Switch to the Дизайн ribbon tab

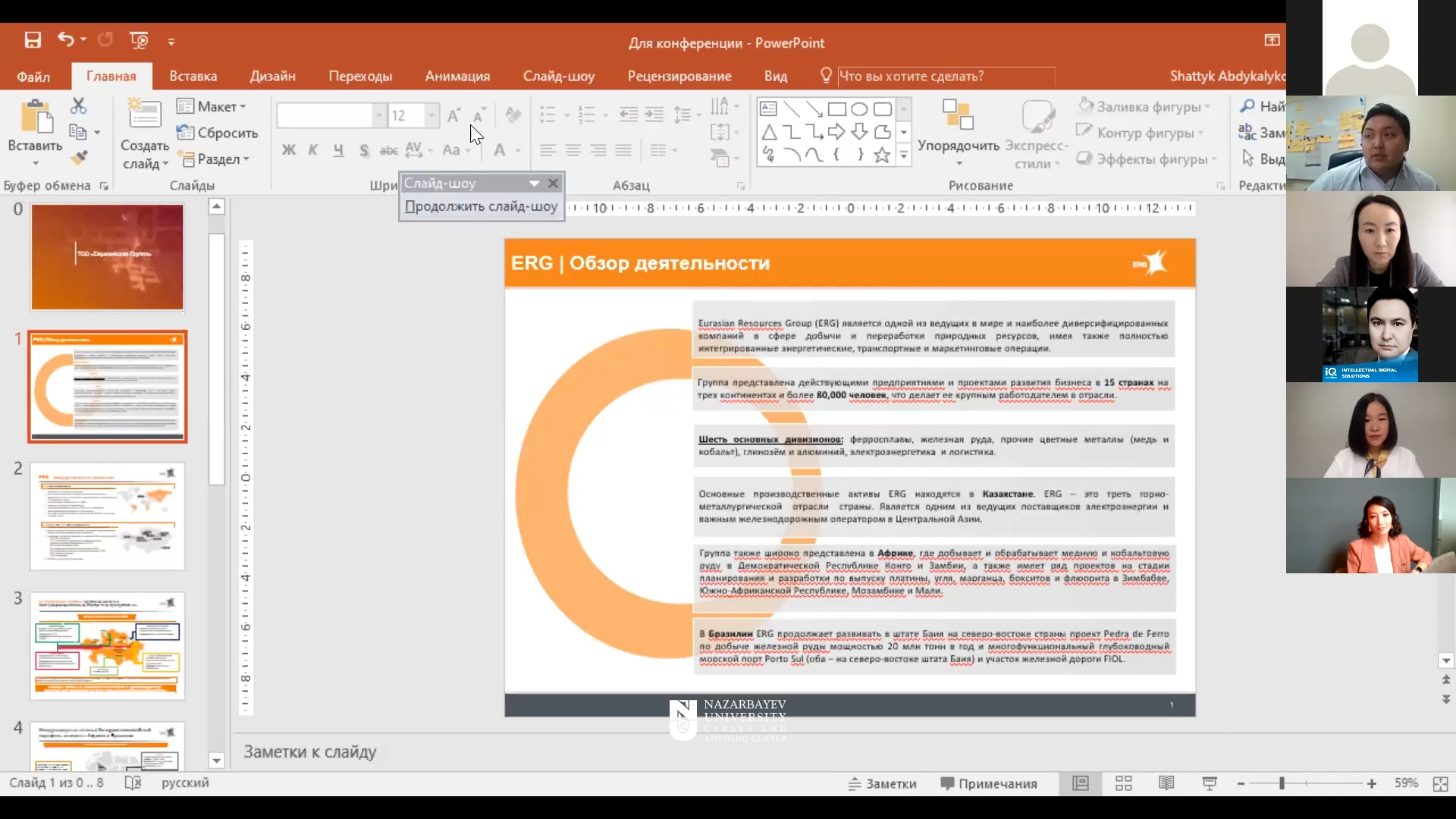tap(272, 76)
